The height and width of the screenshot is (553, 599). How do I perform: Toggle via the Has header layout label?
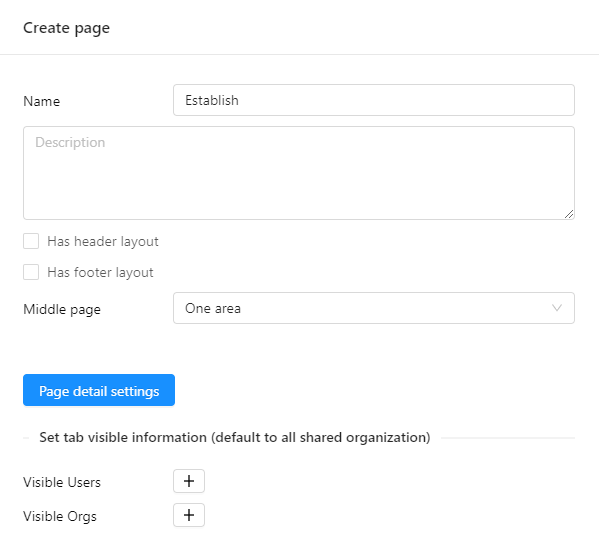(103, 241)
